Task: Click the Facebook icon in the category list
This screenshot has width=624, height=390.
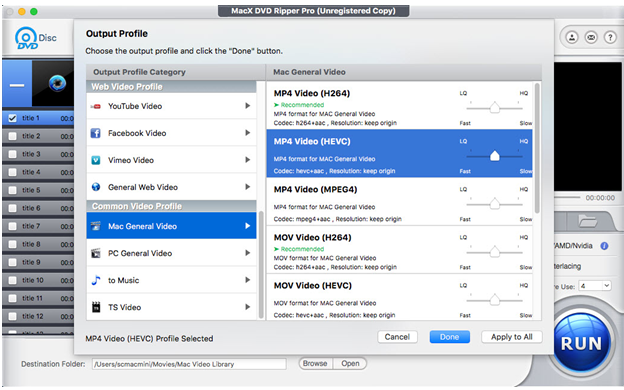Action: click(x=96, y=133)
